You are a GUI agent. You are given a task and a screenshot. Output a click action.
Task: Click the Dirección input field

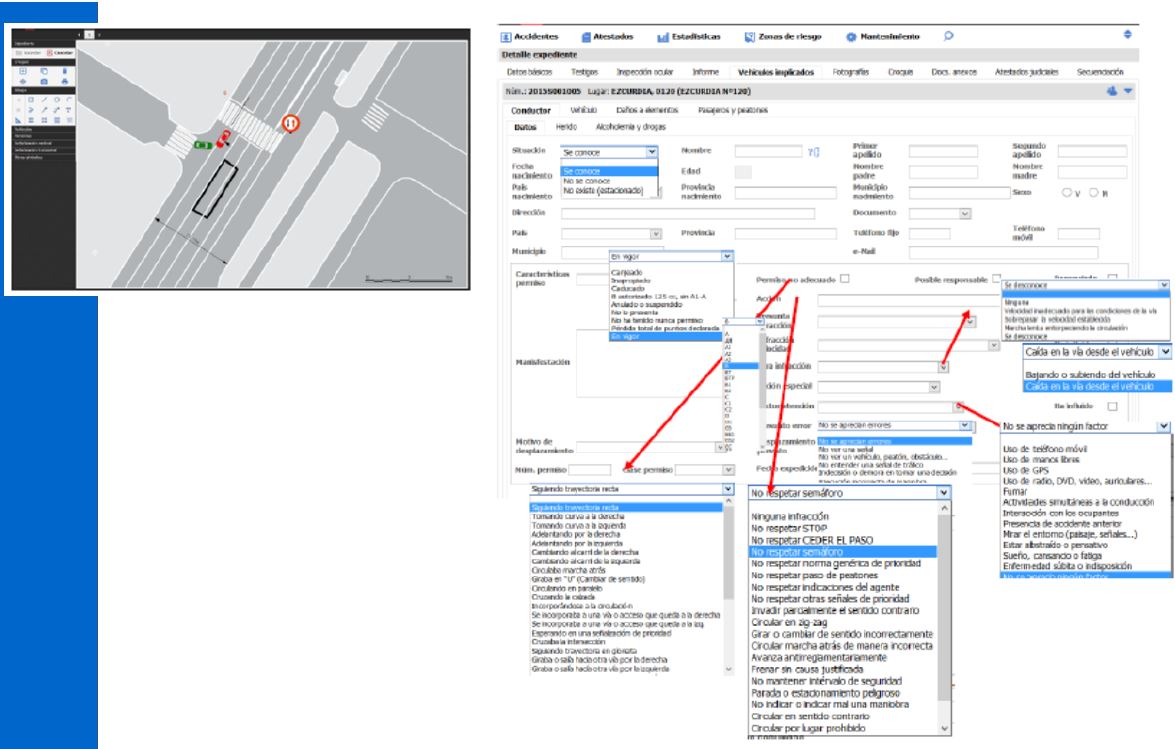click(688, 213)
